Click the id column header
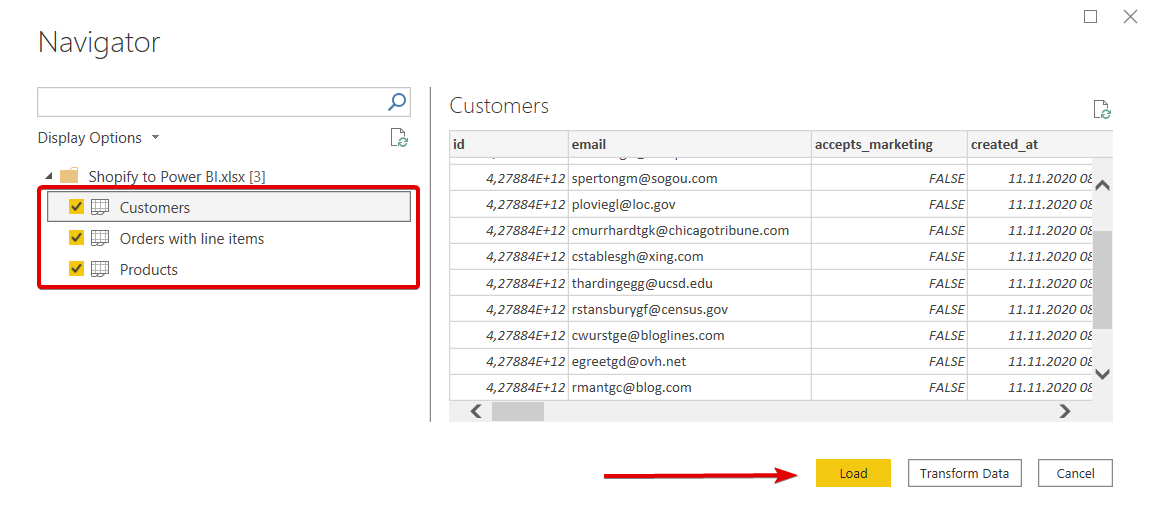The image size is (1151, 509). [509, 144]
